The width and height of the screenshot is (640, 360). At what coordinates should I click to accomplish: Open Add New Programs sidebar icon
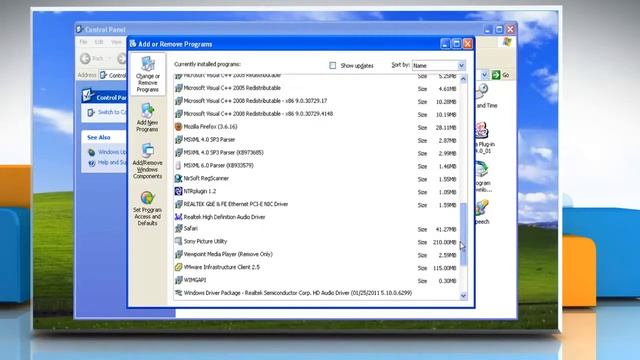[147, 111]
